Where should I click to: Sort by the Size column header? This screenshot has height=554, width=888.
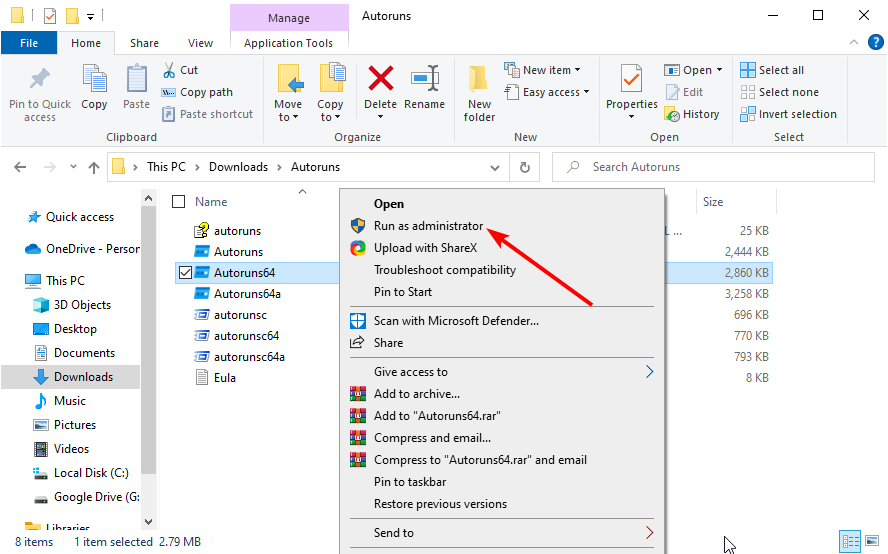click(713, 202)
